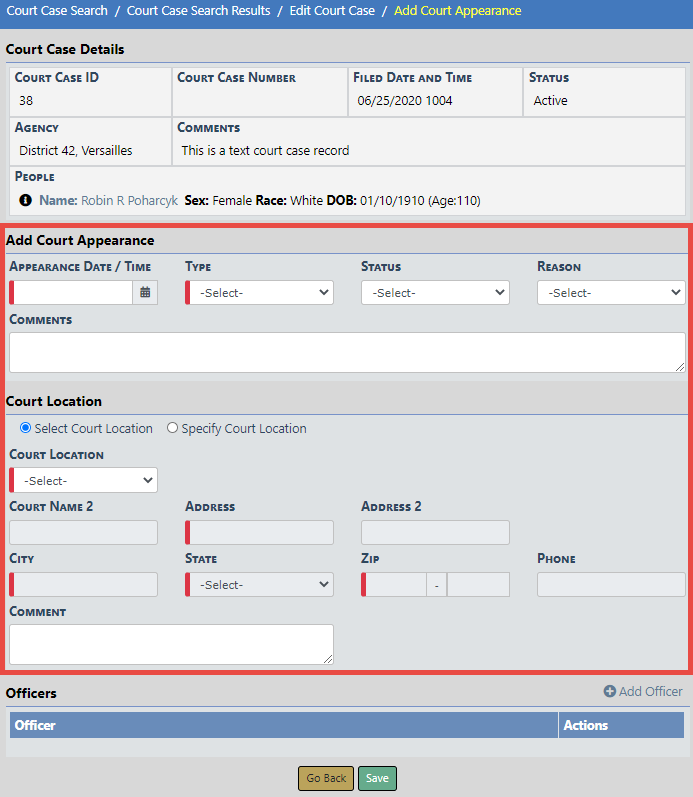The width and height of the screenshot is (693, 797).
Task: Focus the appearance Comments text area
Action: tap(347, 353)
